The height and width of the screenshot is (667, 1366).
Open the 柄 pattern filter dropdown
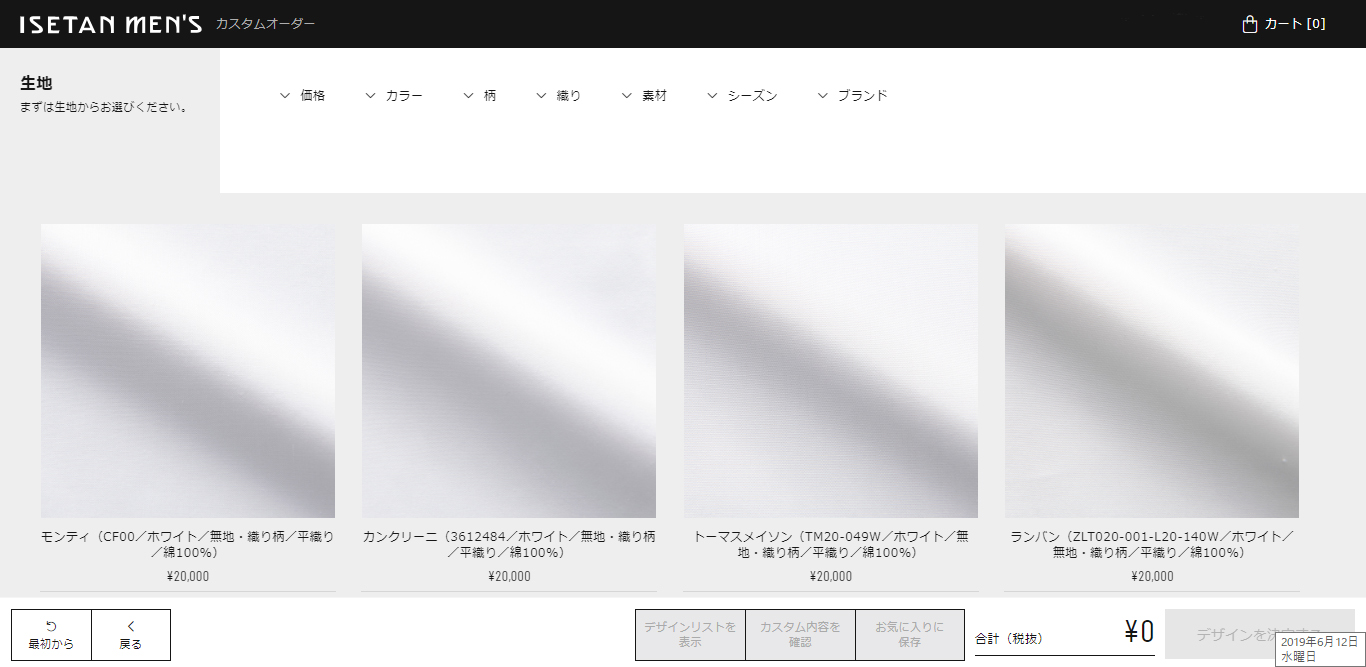[480, 96]
